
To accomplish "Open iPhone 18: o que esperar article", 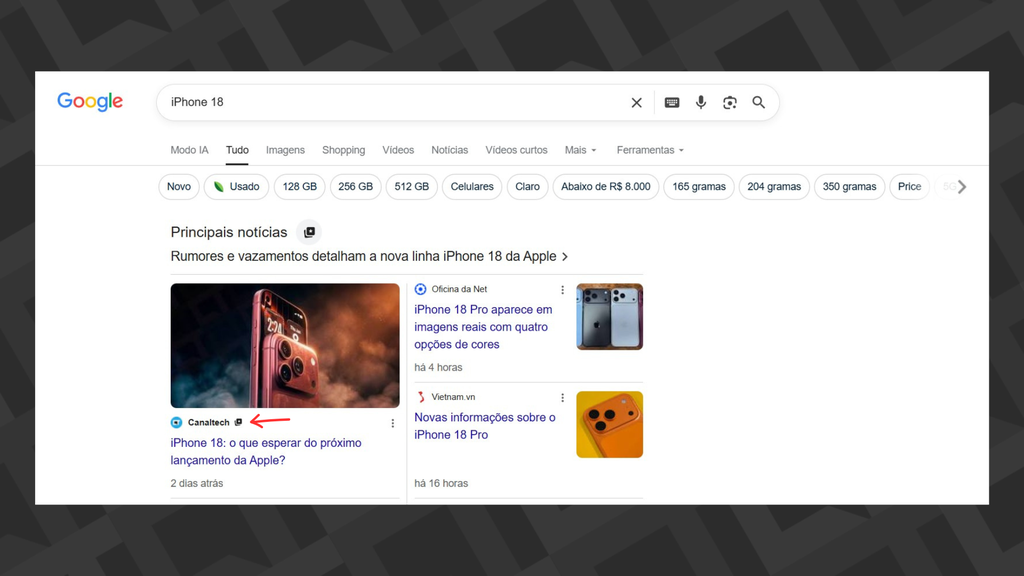I will point(266,451).
